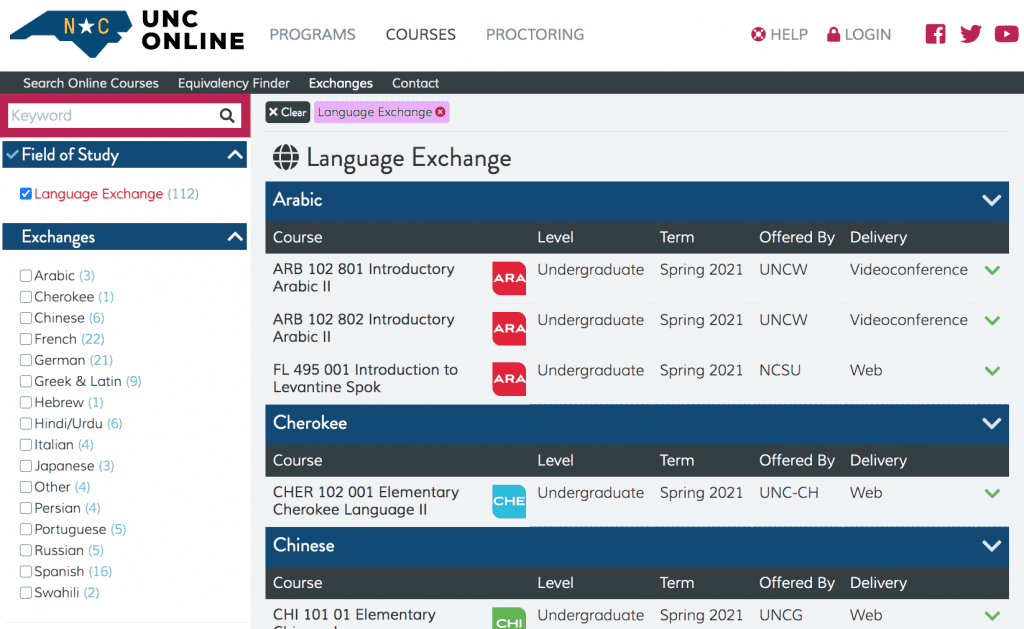Expand details for CHER 102 001 row
This screenshot has width=1024, height=629.
pos(992,494)
